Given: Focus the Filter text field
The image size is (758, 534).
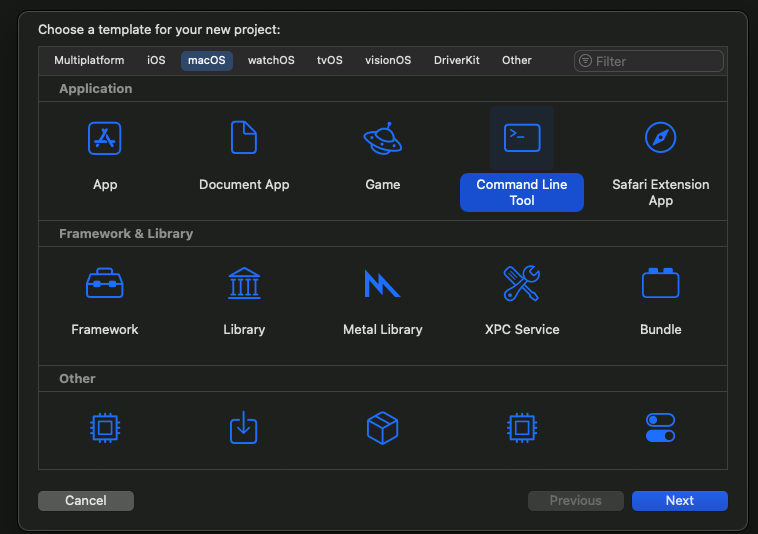Looking at the screenshot, I should pyautogui.click(x=649, y=61).
